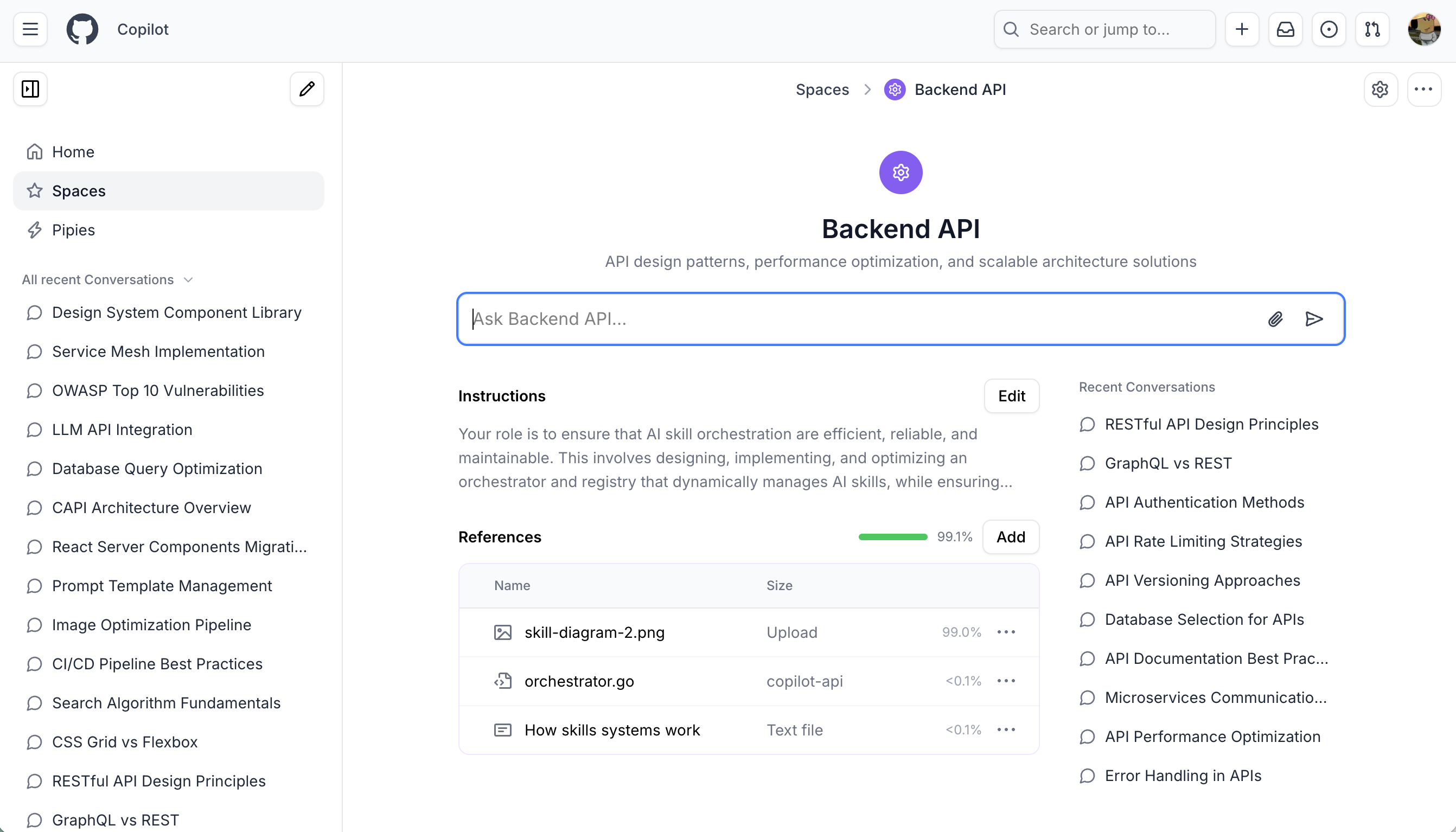Image resolution: width=1456 pixels, height=832 pixels.
Task: Open space settings gear icon
Action: tap(1381, 89)
